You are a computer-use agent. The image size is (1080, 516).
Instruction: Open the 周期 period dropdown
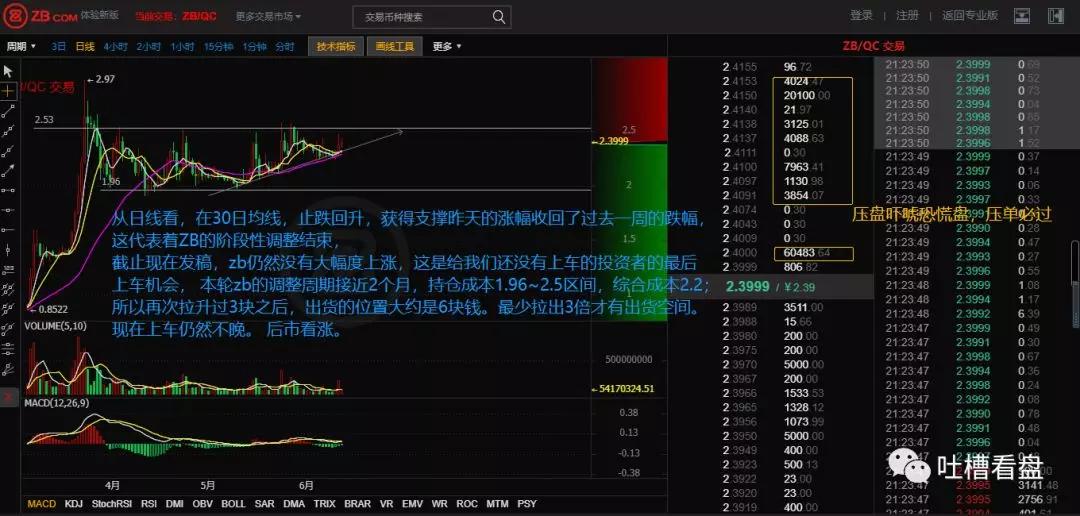pyautogui.click(x=21, y=46)
